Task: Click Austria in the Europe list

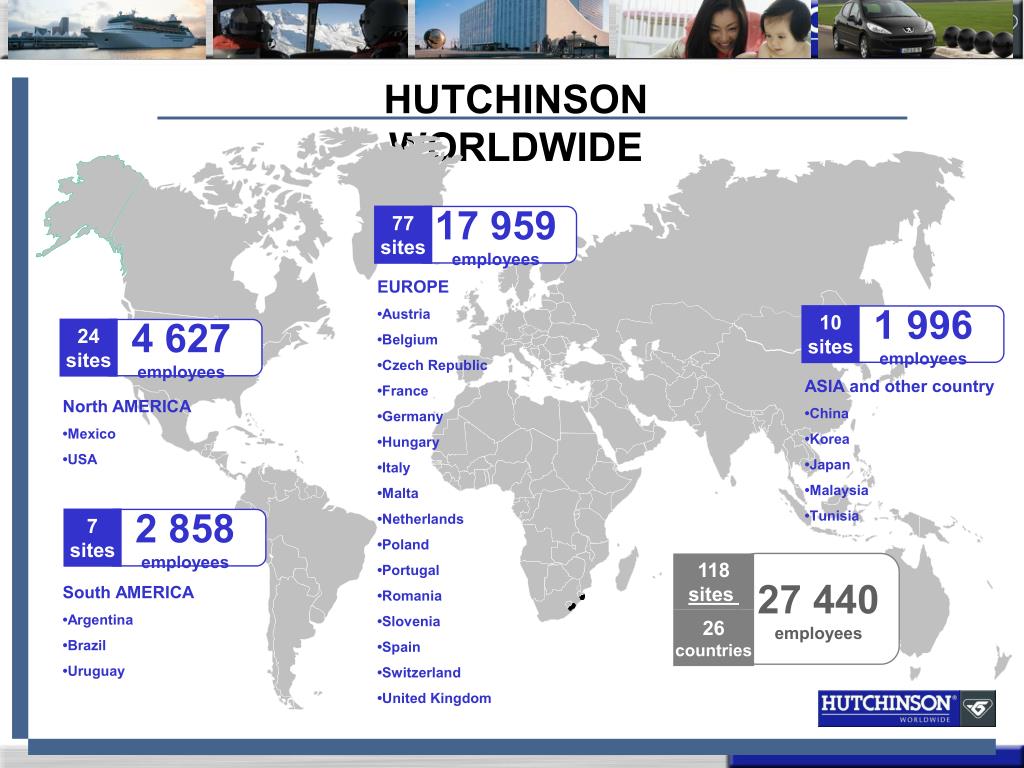Action: point(404,314)
